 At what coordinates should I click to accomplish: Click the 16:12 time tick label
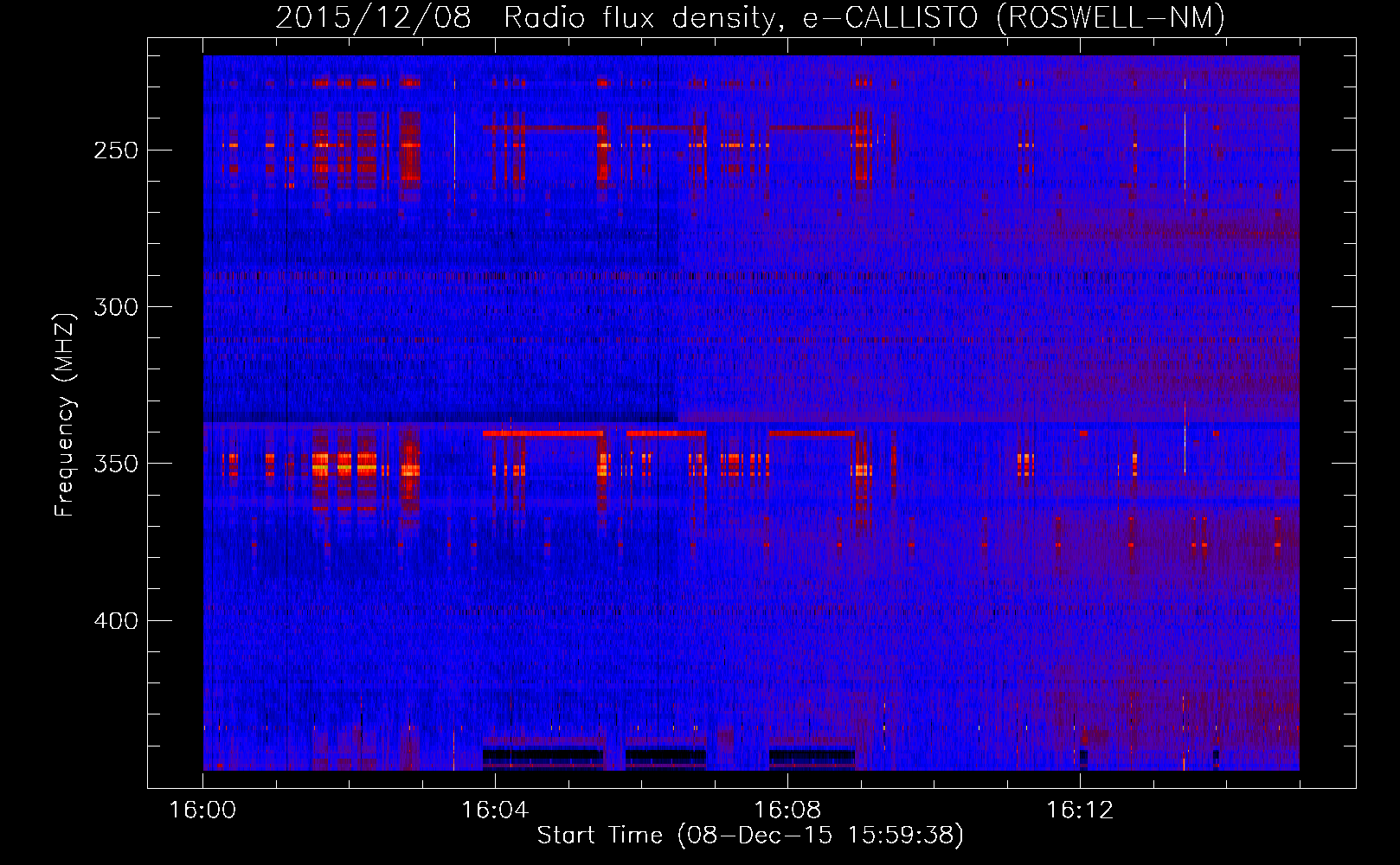point(1079,811)
